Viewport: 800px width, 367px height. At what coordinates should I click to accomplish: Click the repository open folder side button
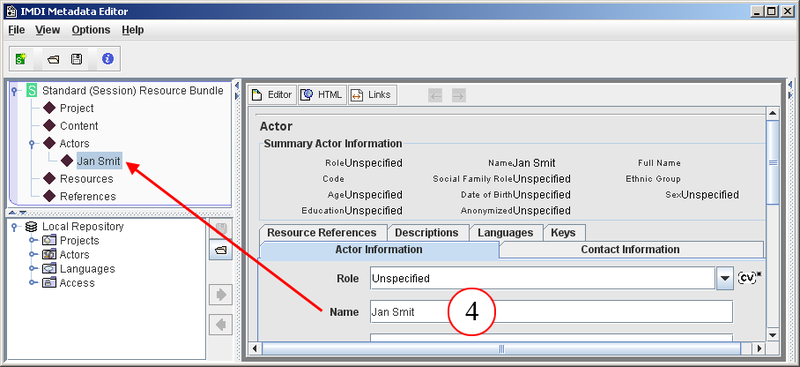[x=221, y=250]
